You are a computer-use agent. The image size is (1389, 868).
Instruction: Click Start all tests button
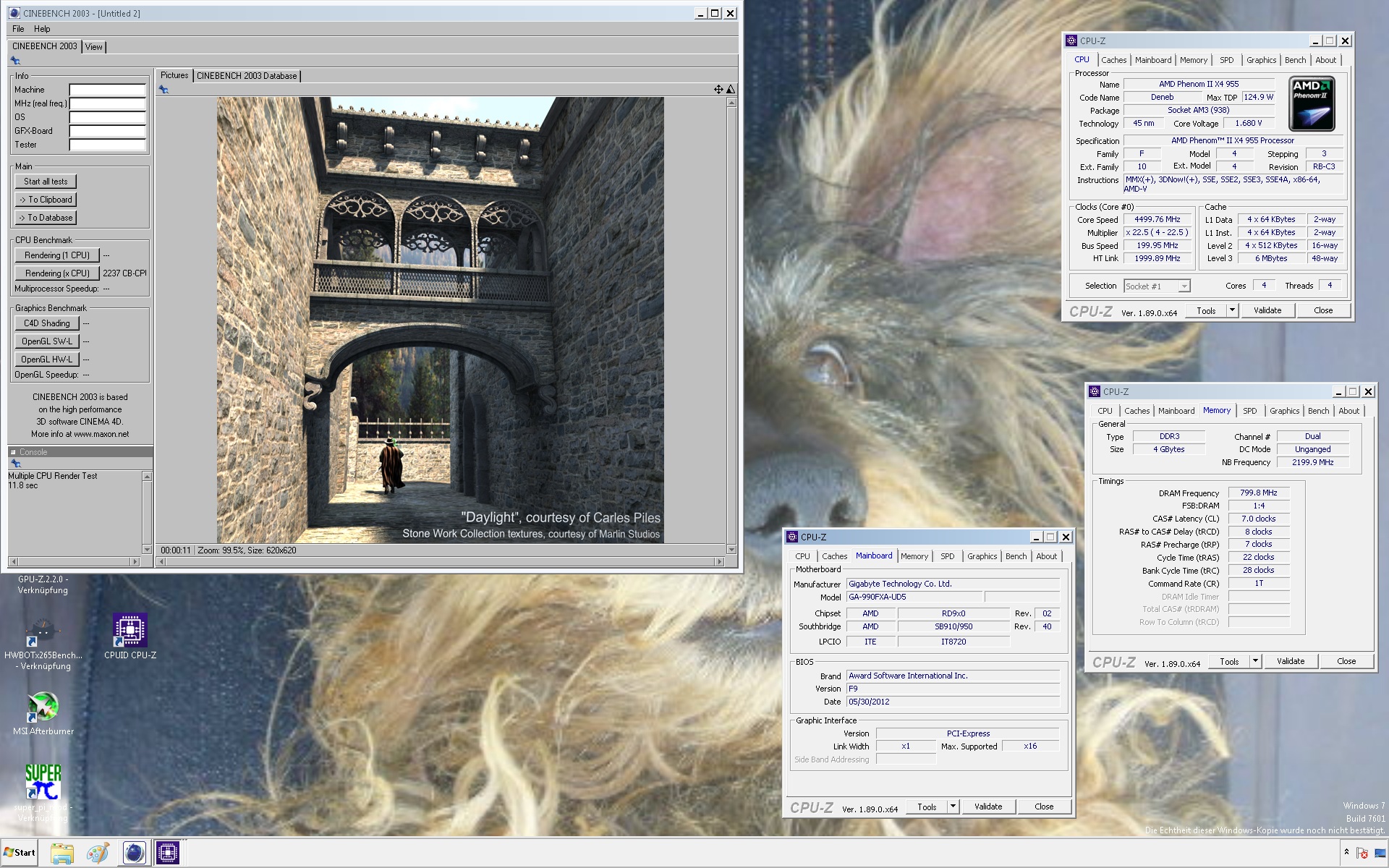click(46, 182)
